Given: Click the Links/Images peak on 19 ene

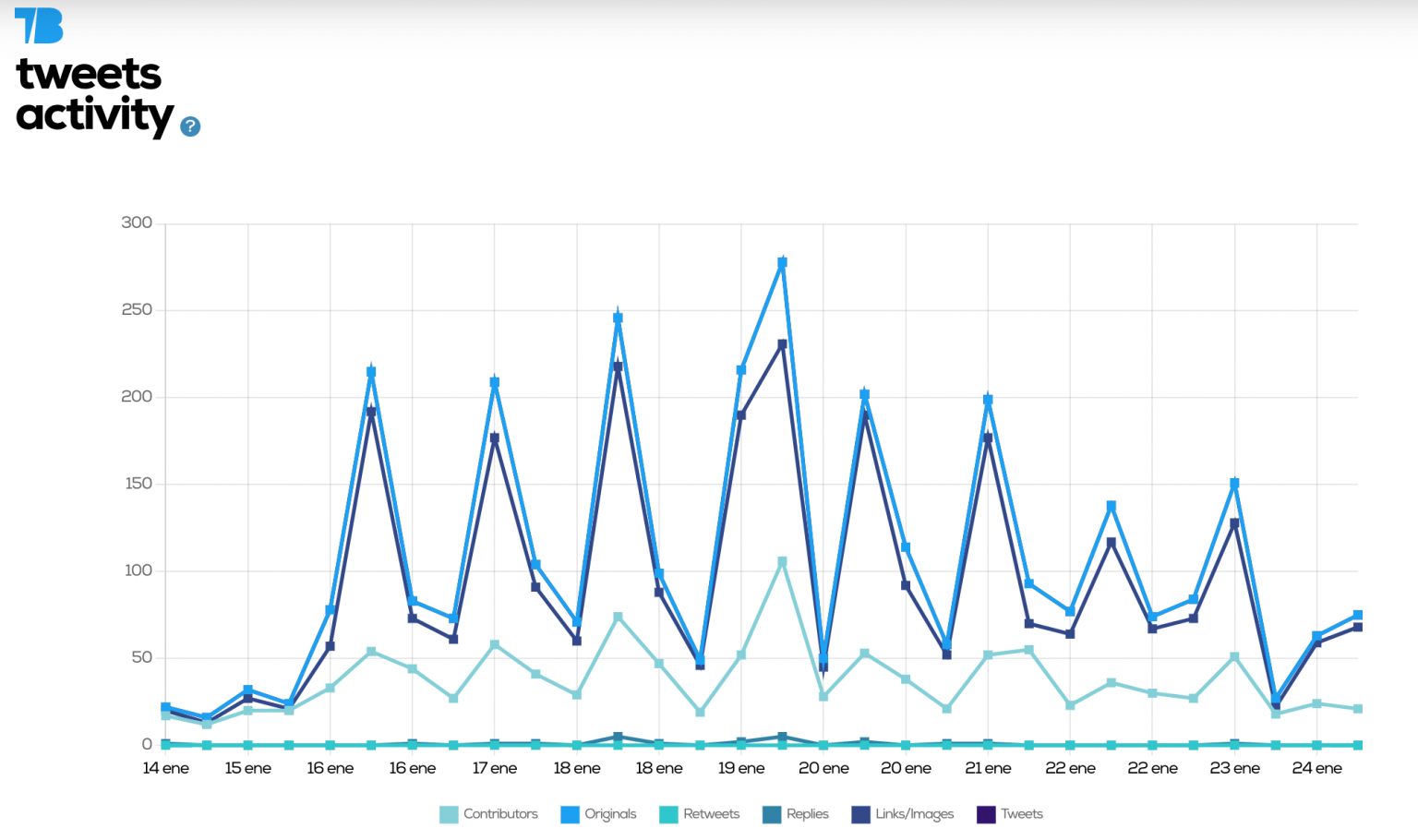Looking at the screenshot, I should [x=781, y=342].
